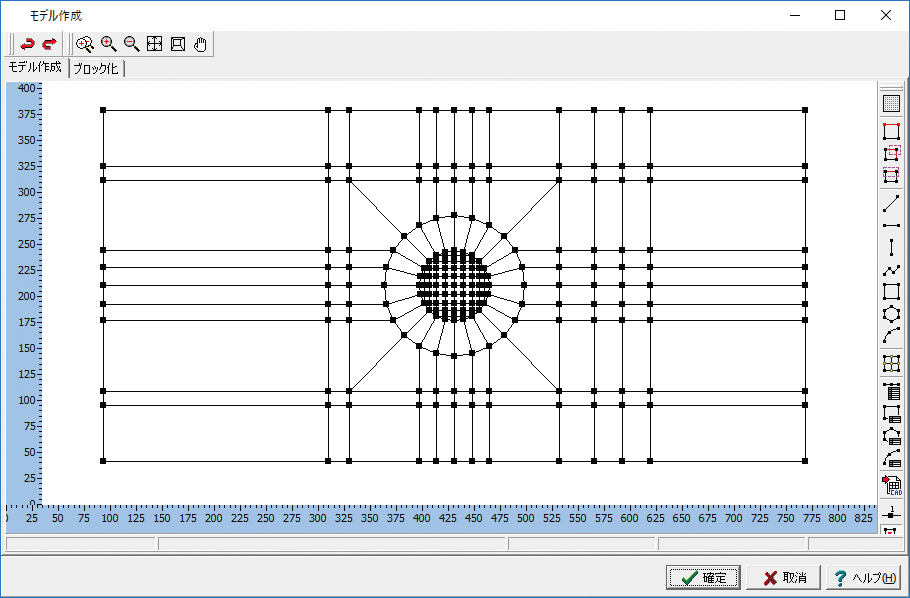The height and width of the screenshot is (598, 910).
Task: Cancel with the 取消 button
Action: (x=783, y=578)
